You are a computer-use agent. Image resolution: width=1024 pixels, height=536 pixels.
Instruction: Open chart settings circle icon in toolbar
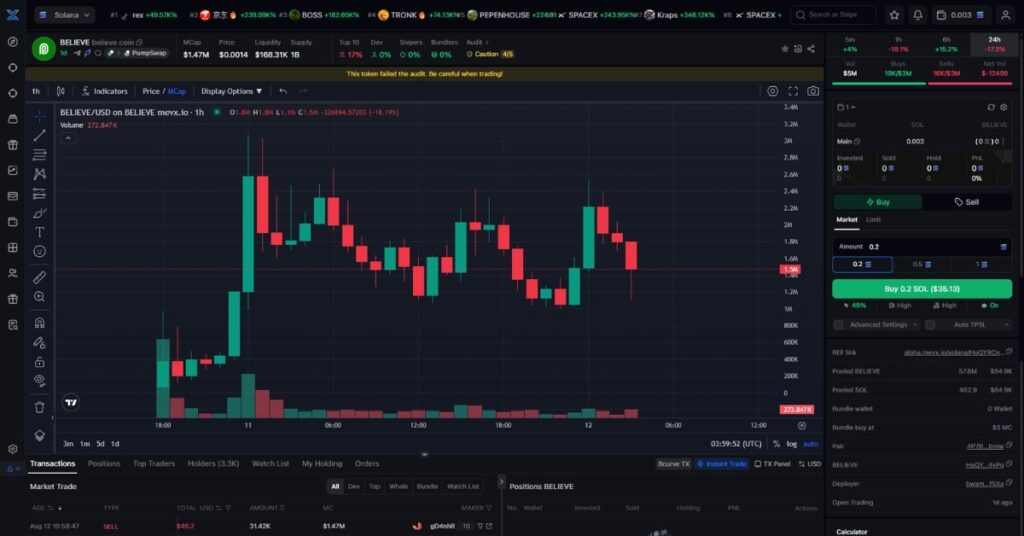773,91
